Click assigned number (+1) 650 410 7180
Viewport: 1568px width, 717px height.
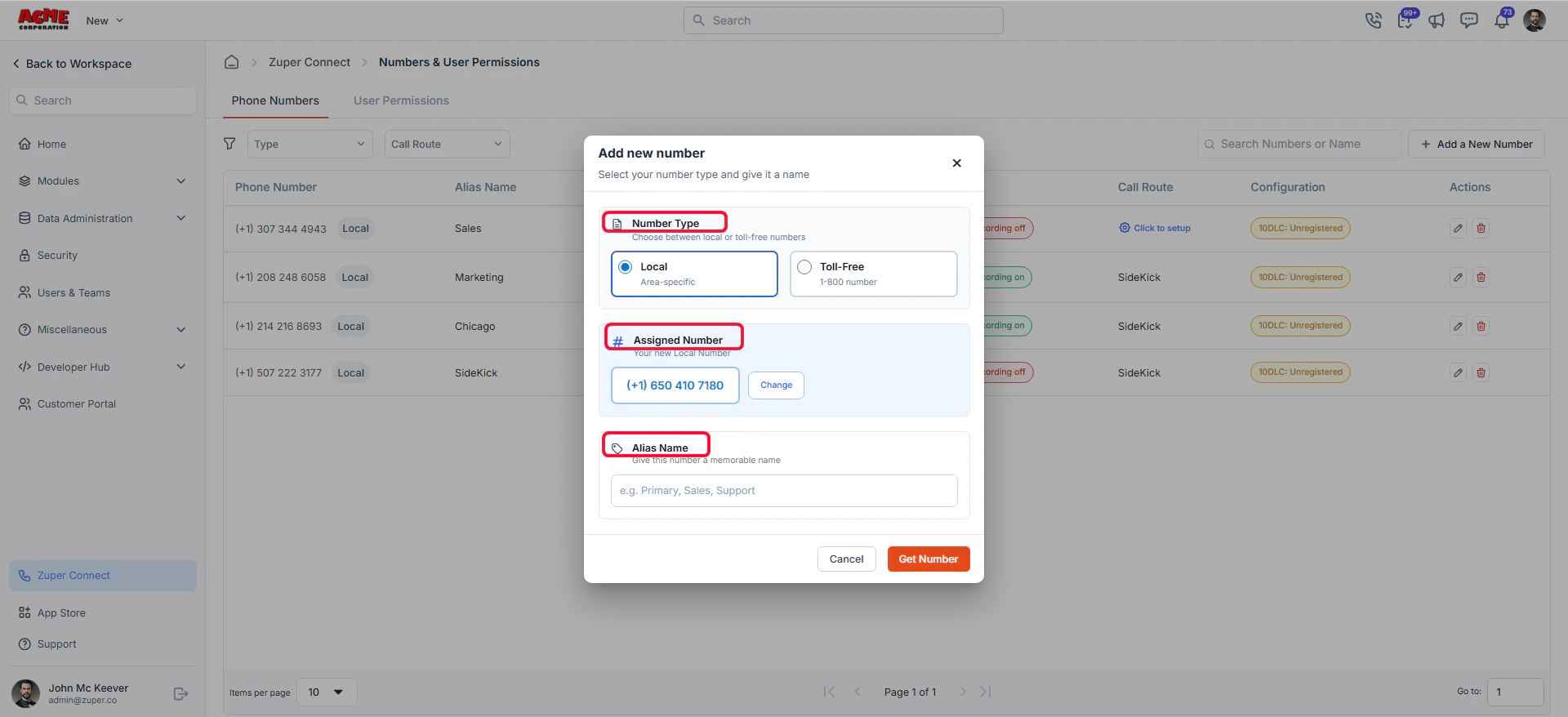tap(675, 385)
